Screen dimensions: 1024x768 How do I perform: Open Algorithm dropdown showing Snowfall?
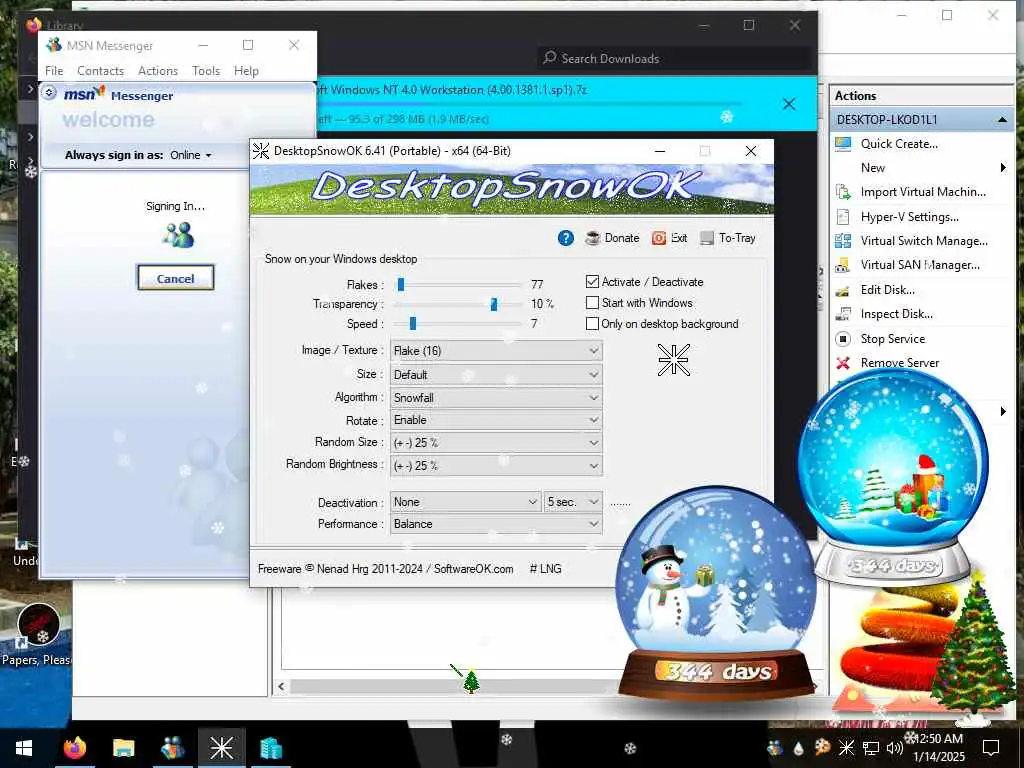point(496,398)
